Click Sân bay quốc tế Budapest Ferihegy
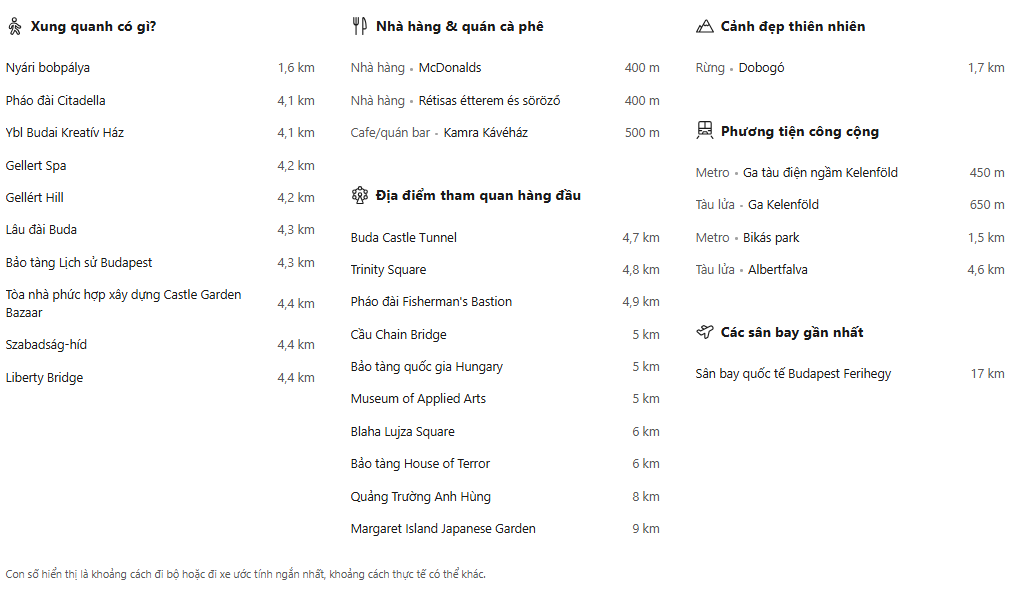Viewport: 1017px width, 602px height. [793, 374]
